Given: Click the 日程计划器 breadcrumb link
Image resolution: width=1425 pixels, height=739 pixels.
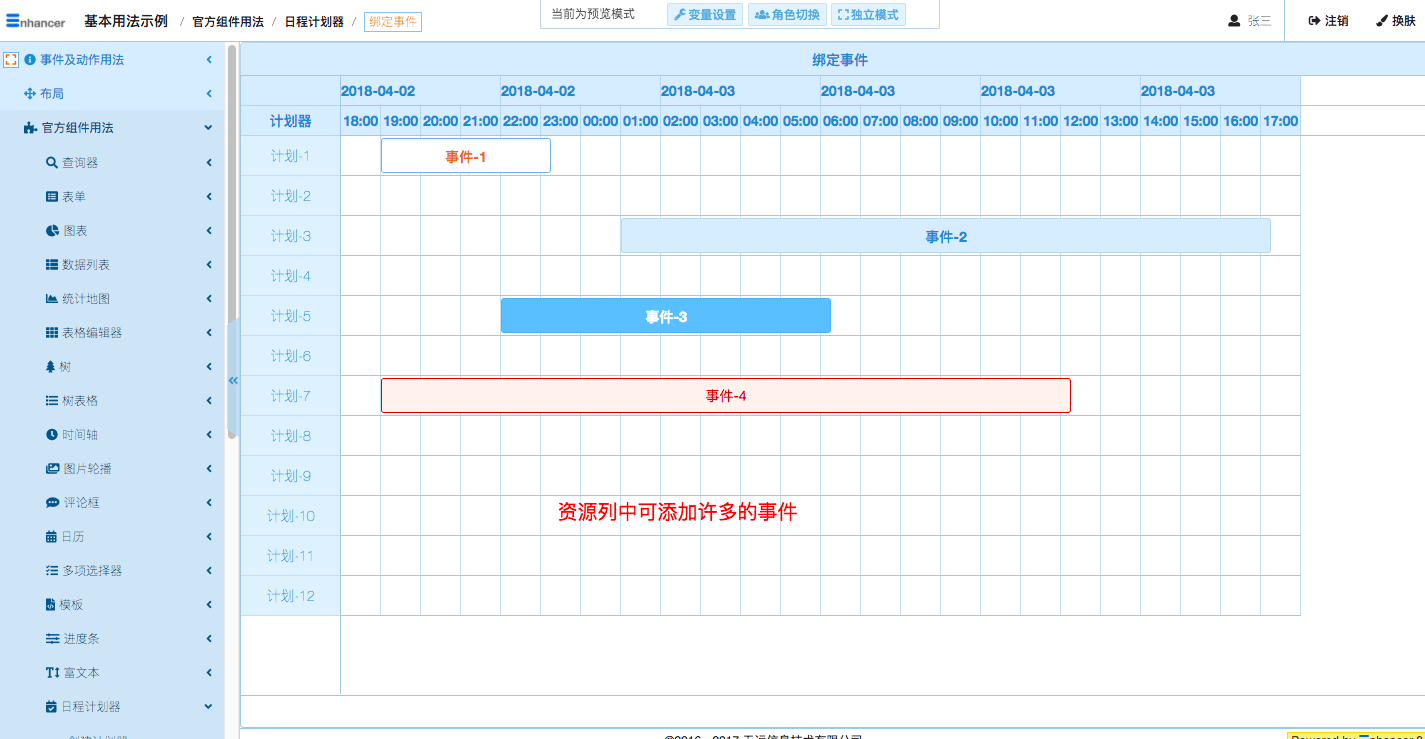Looking at the screenshot, I should pos(314,22).
